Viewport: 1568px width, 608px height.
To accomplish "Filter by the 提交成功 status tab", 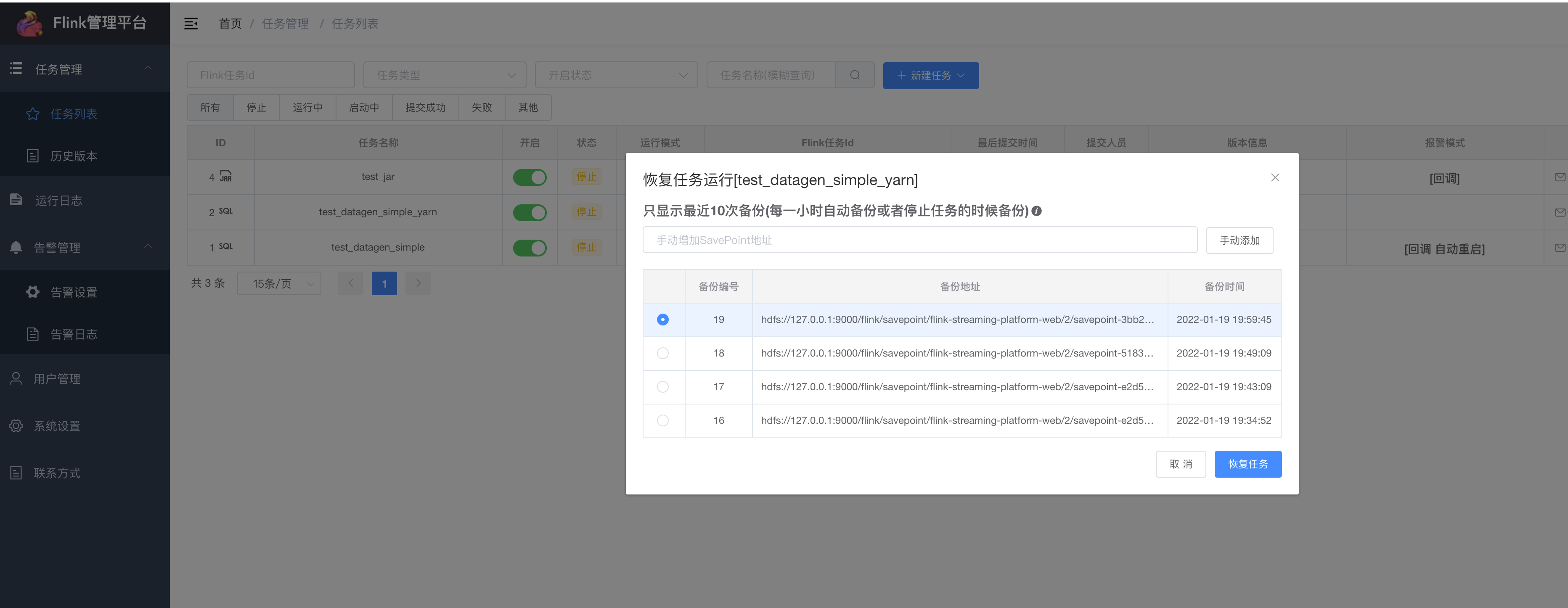I will click(426, 107).
